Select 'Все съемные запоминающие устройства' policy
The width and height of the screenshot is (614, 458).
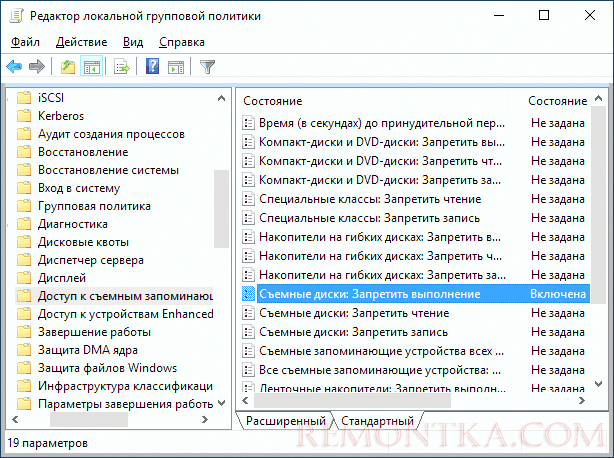point(380,370)
